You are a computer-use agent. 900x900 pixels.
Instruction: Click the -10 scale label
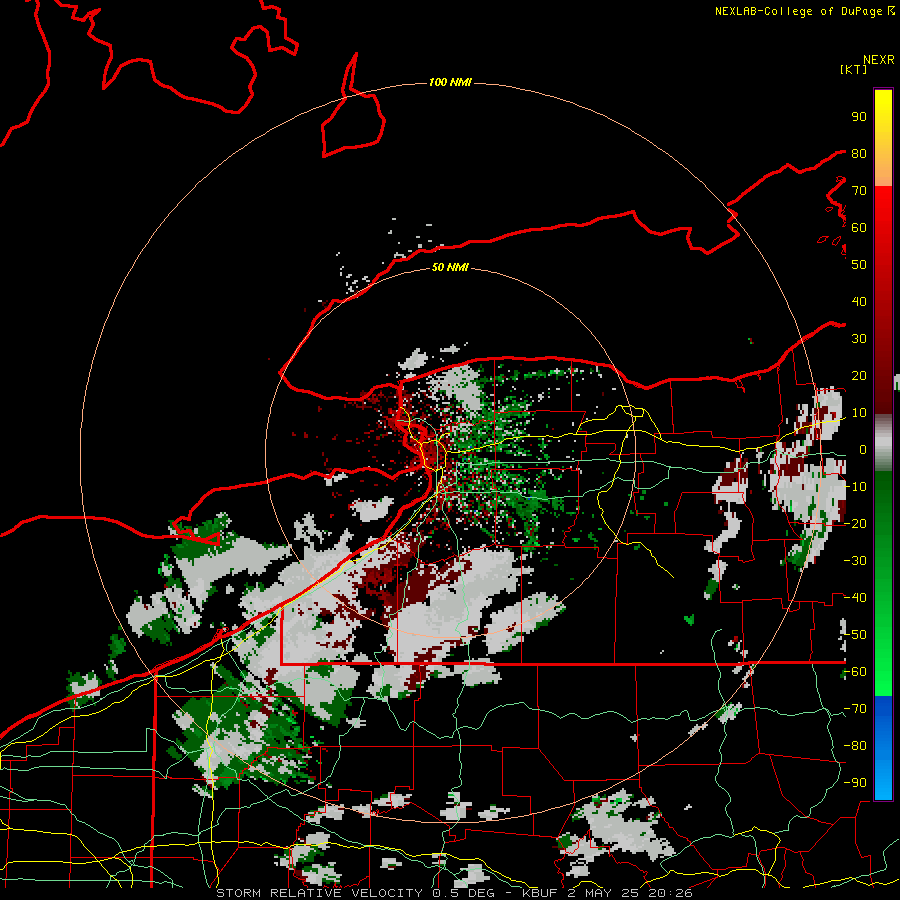pos(855,487)
